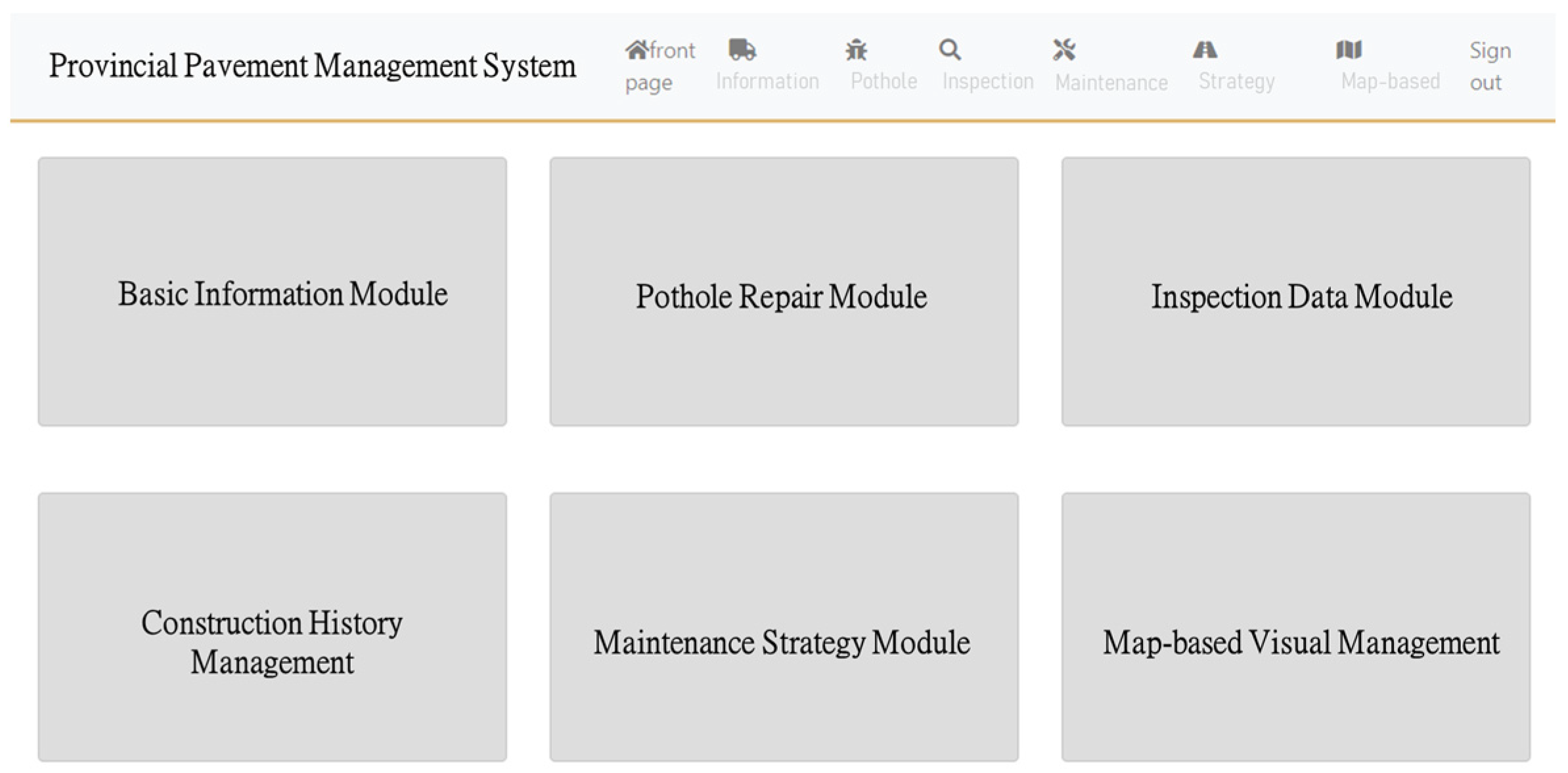Click the magnifier icon above Inspection

coord(950,50)
